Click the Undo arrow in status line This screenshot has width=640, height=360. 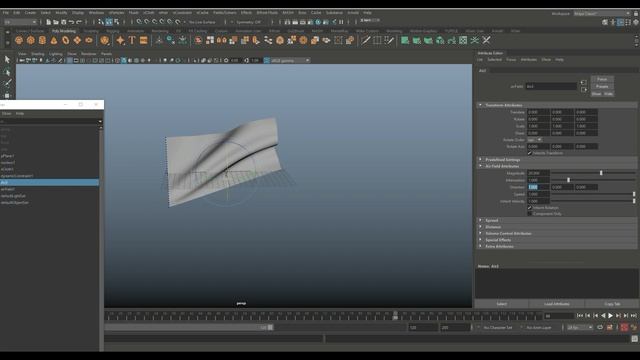(71, 22)
